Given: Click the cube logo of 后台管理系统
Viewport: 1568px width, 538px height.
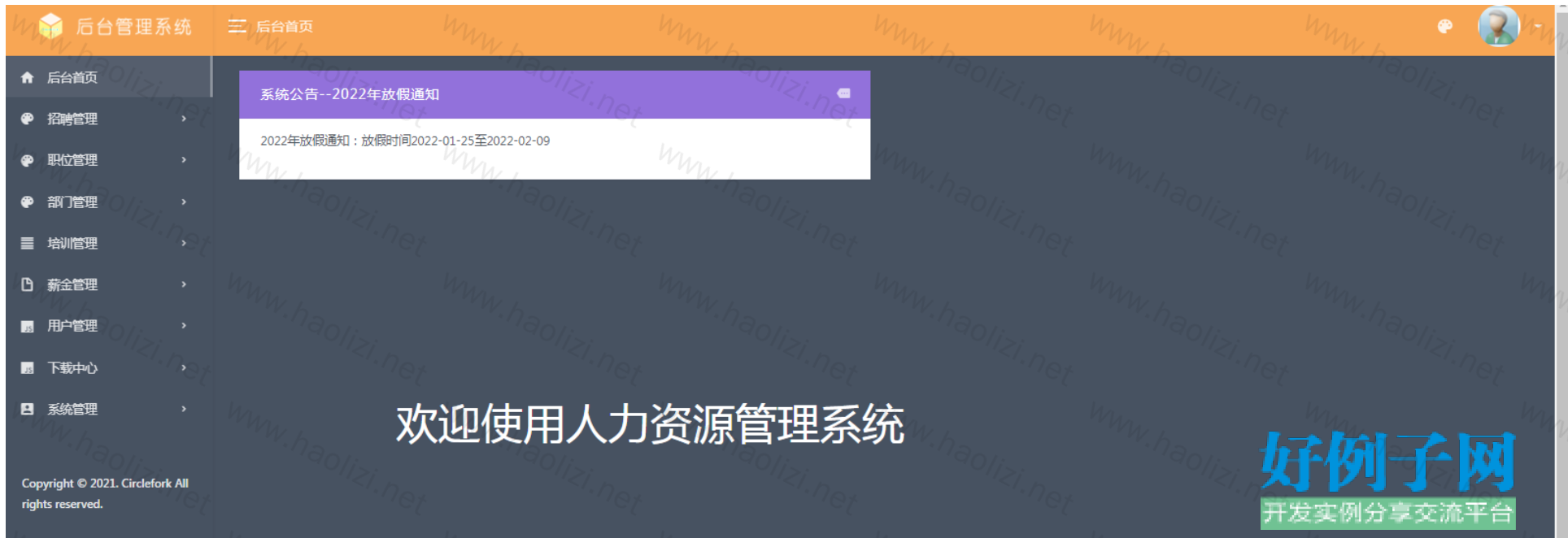Looking at the screenshot, I should pyautogui.click(x=50, y=27).
